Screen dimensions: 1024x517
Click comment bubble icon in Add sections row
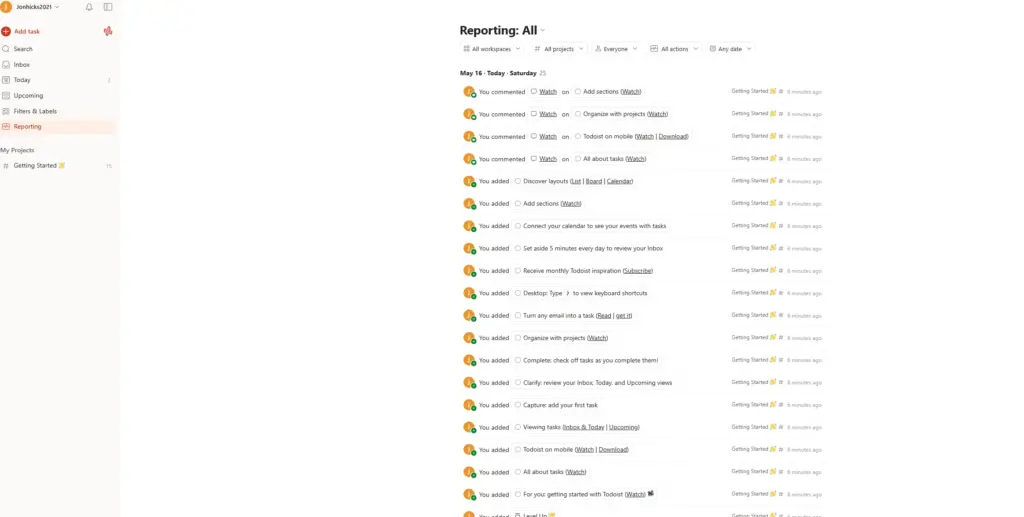pyautogui.click(x=534, y=91)
